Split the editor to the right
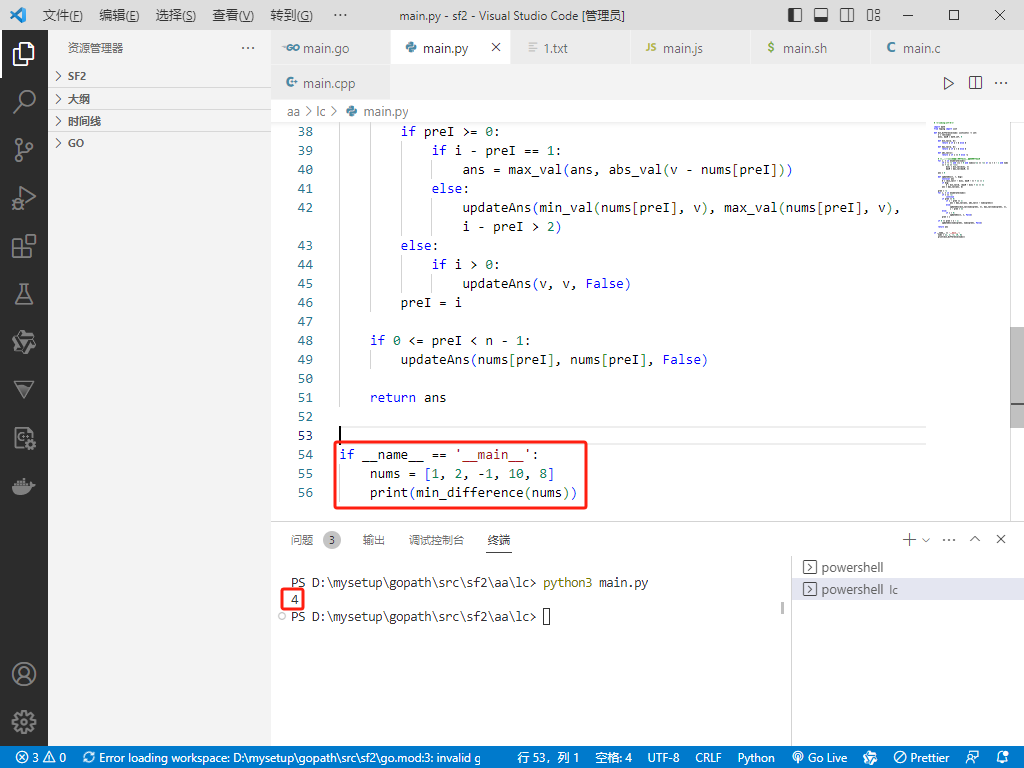The height and width of the screenshot is (768, 1024). click(x=975, y=83)
